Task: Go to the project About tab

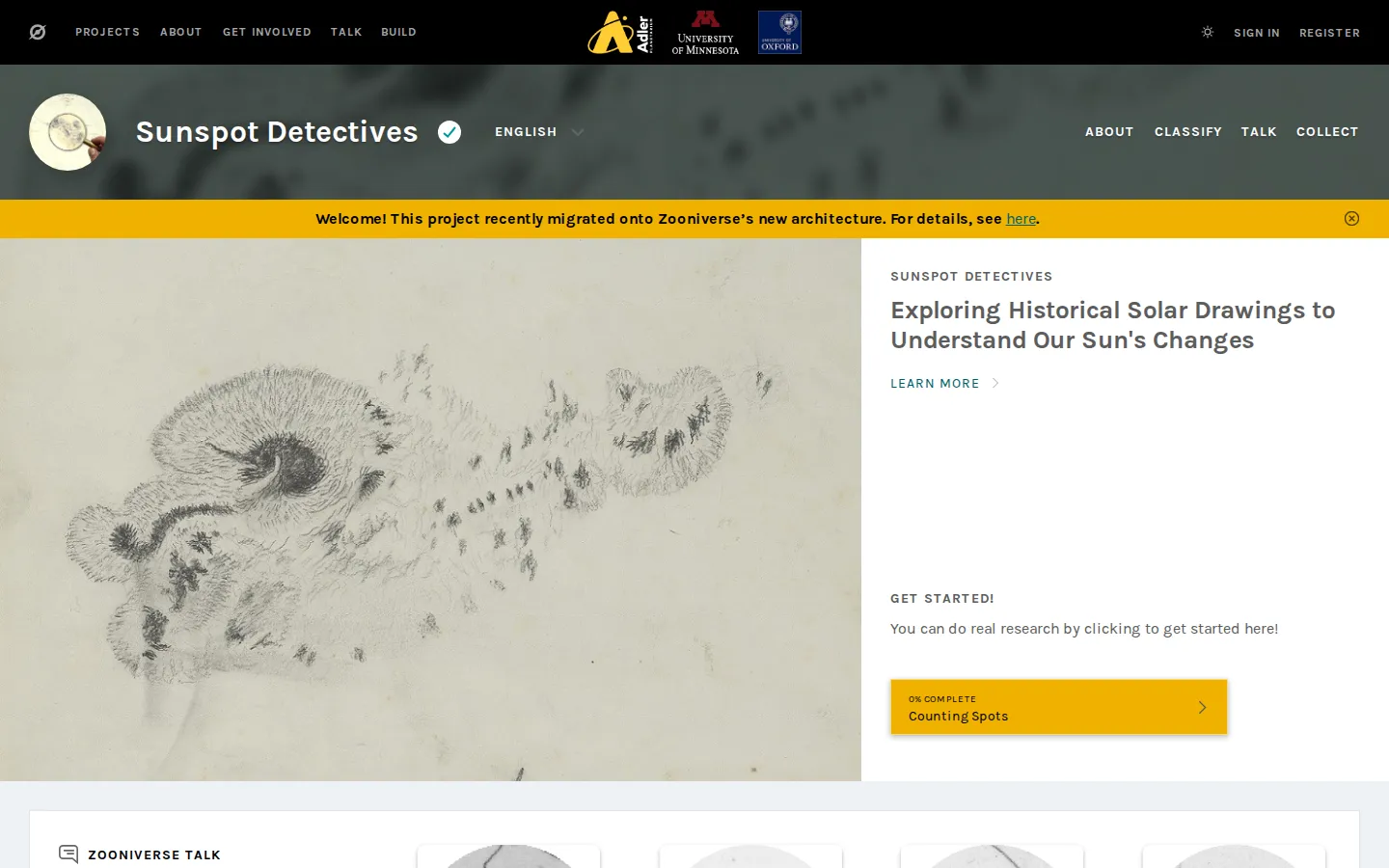Action: tap(1109, 132)
